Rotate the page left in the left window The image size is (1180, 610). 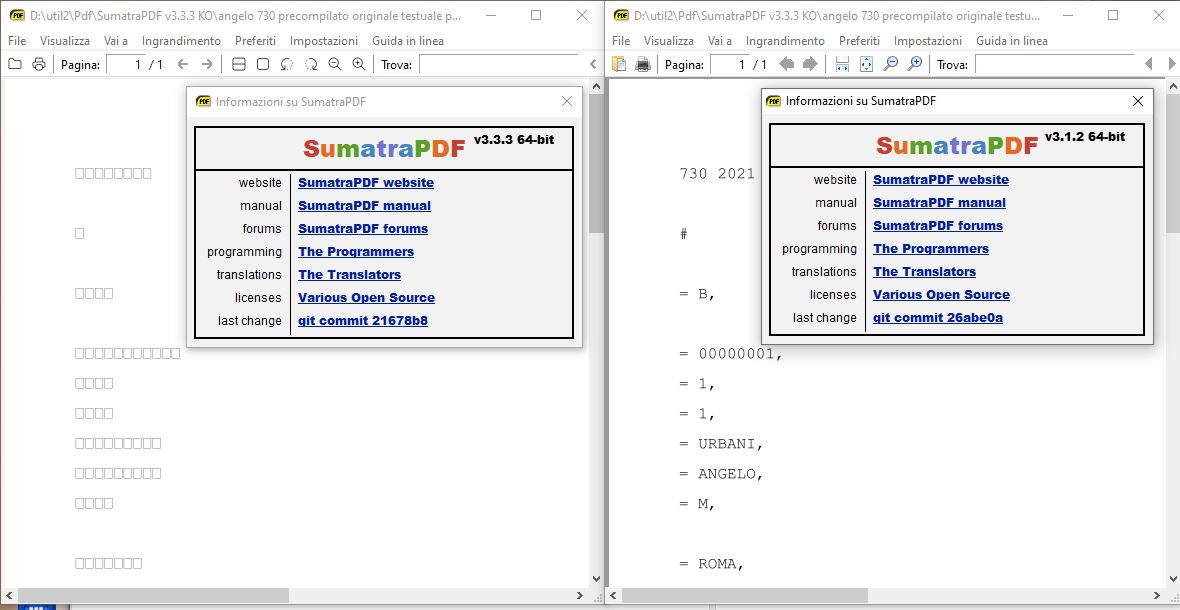pos(286,63)
